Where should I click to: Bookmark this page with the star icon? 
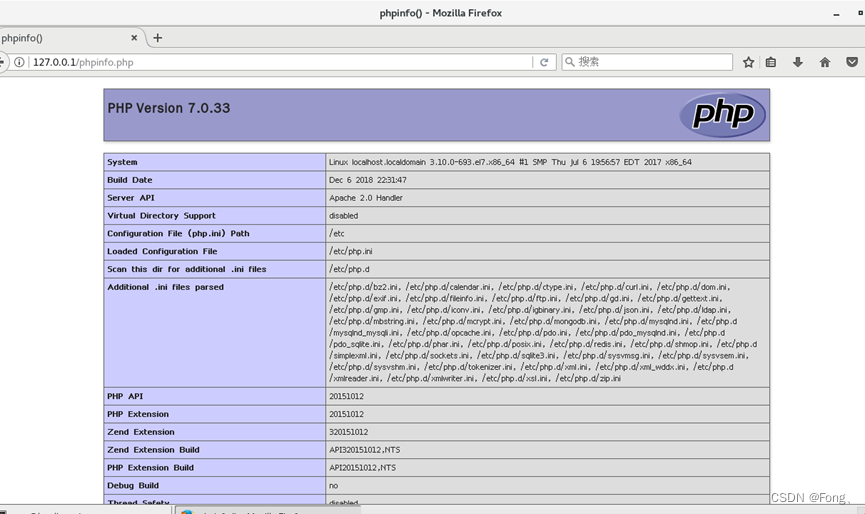(x=748, y=62)
